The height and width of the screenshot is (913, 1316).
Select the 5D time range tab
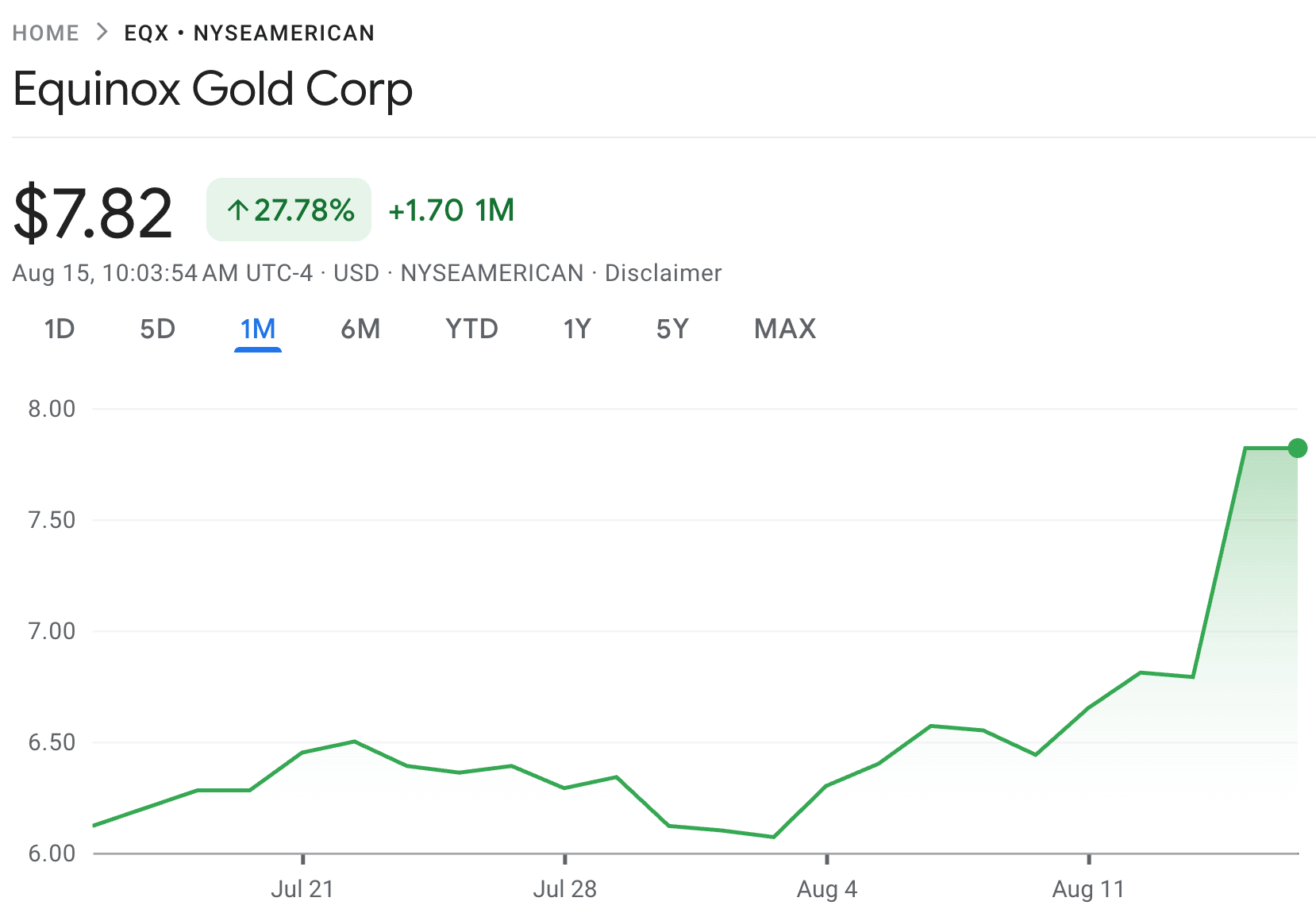157,329
